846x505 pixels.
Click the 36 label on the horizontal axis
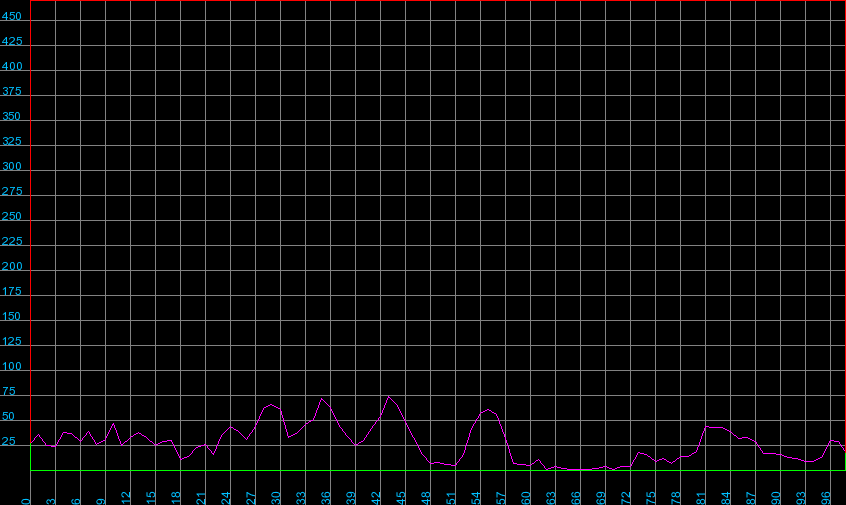coord(326,498)
